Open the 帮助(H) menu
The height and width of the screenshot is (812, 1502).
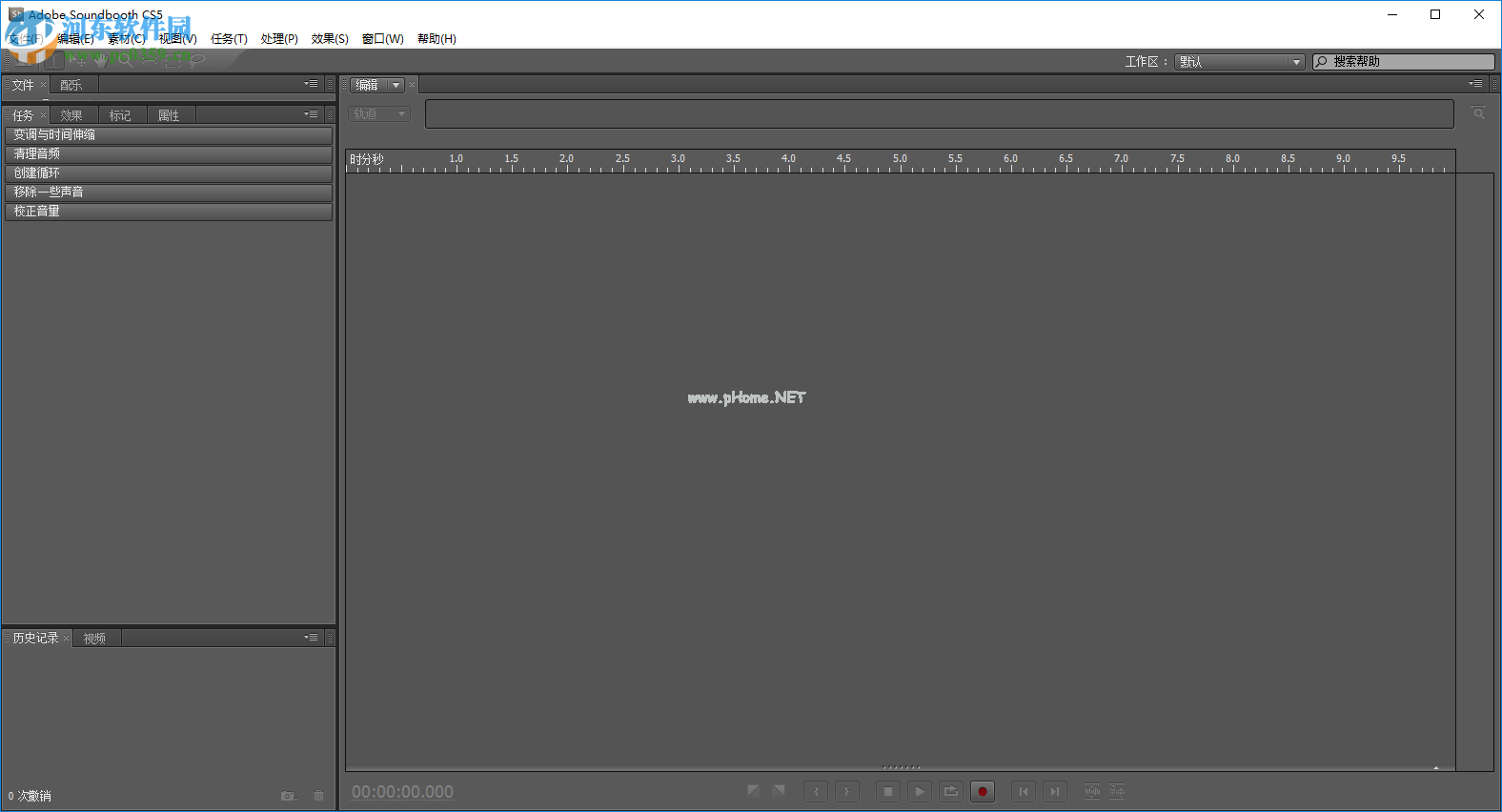point(436,39)
